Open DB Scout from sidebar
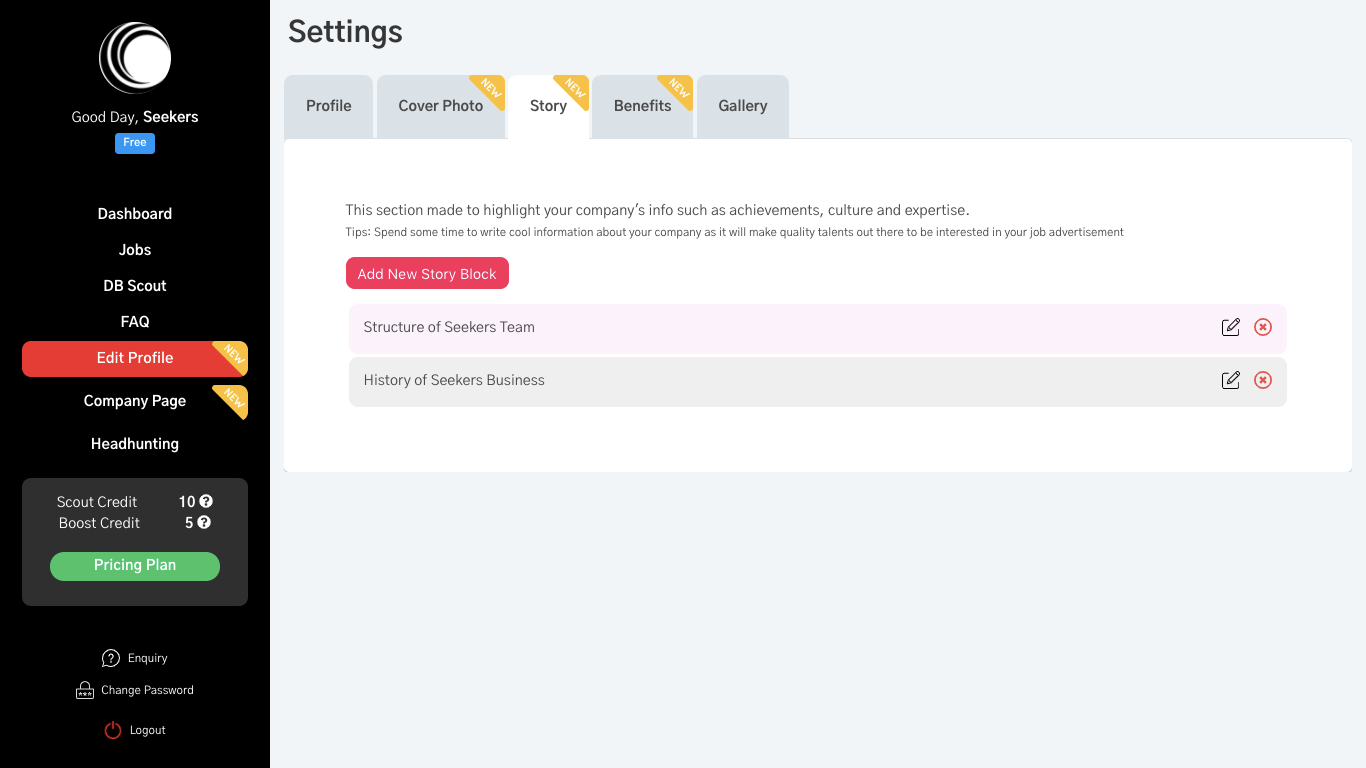 click(x=135, y=286)
